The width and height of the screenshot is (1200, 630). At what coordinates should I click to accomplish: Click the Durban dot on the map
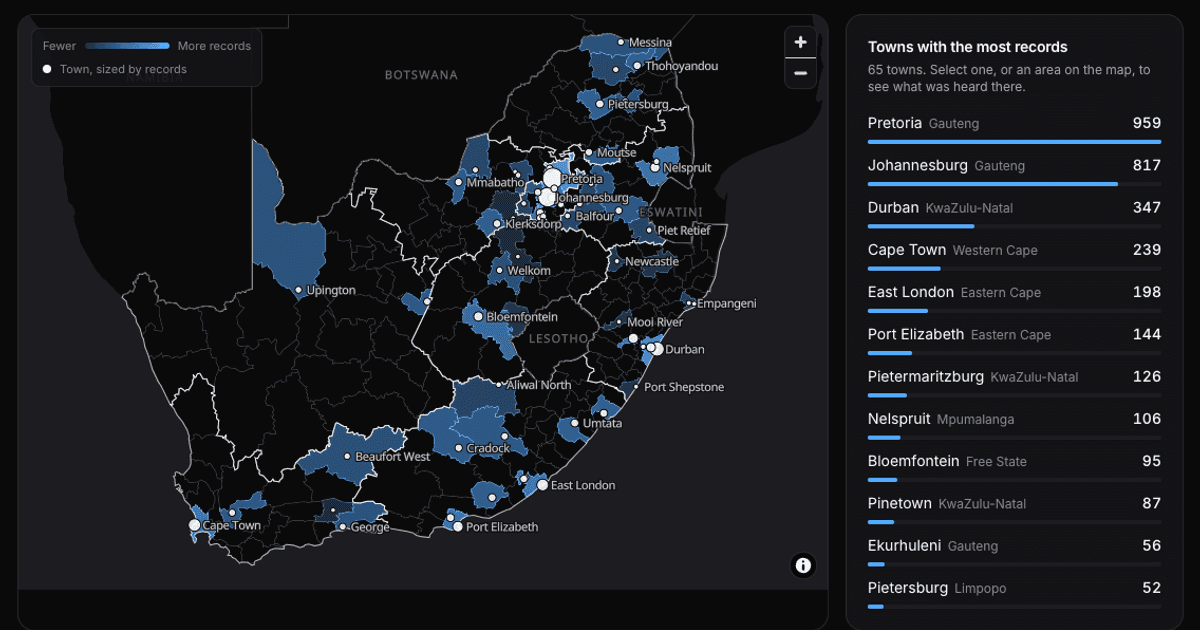point(658,349)
